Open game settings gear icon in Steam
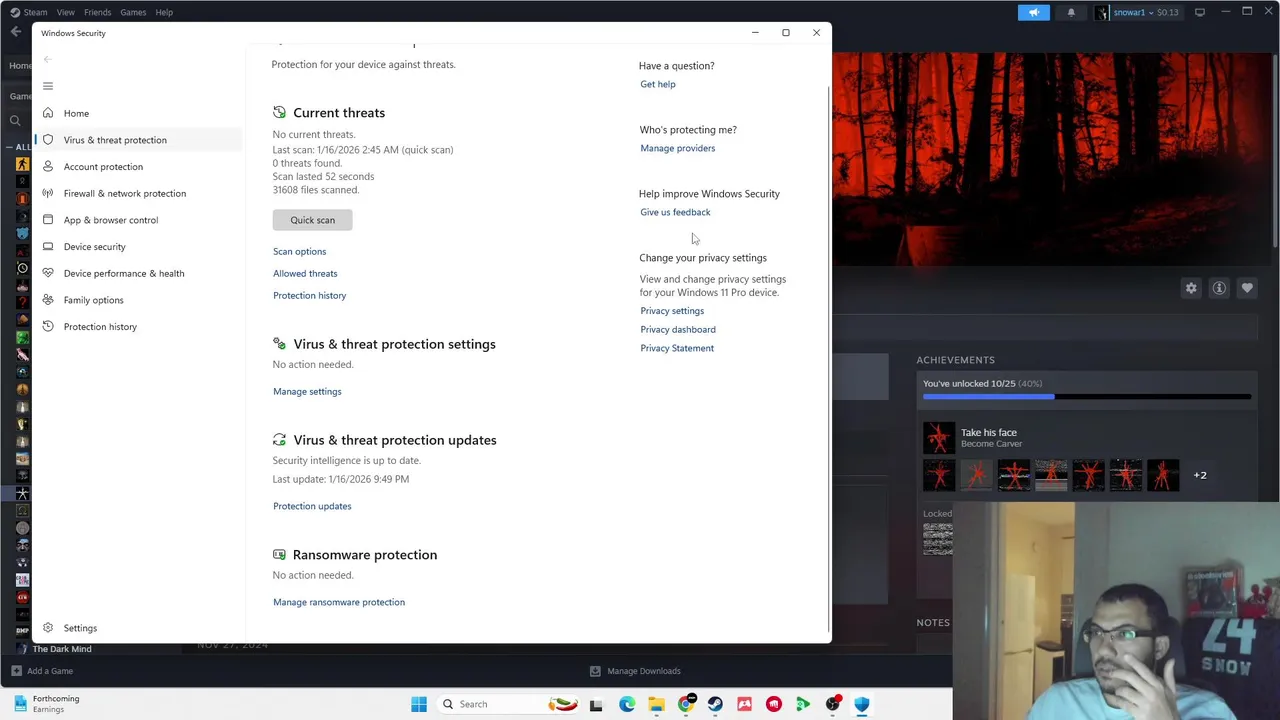 (1191, 288)
